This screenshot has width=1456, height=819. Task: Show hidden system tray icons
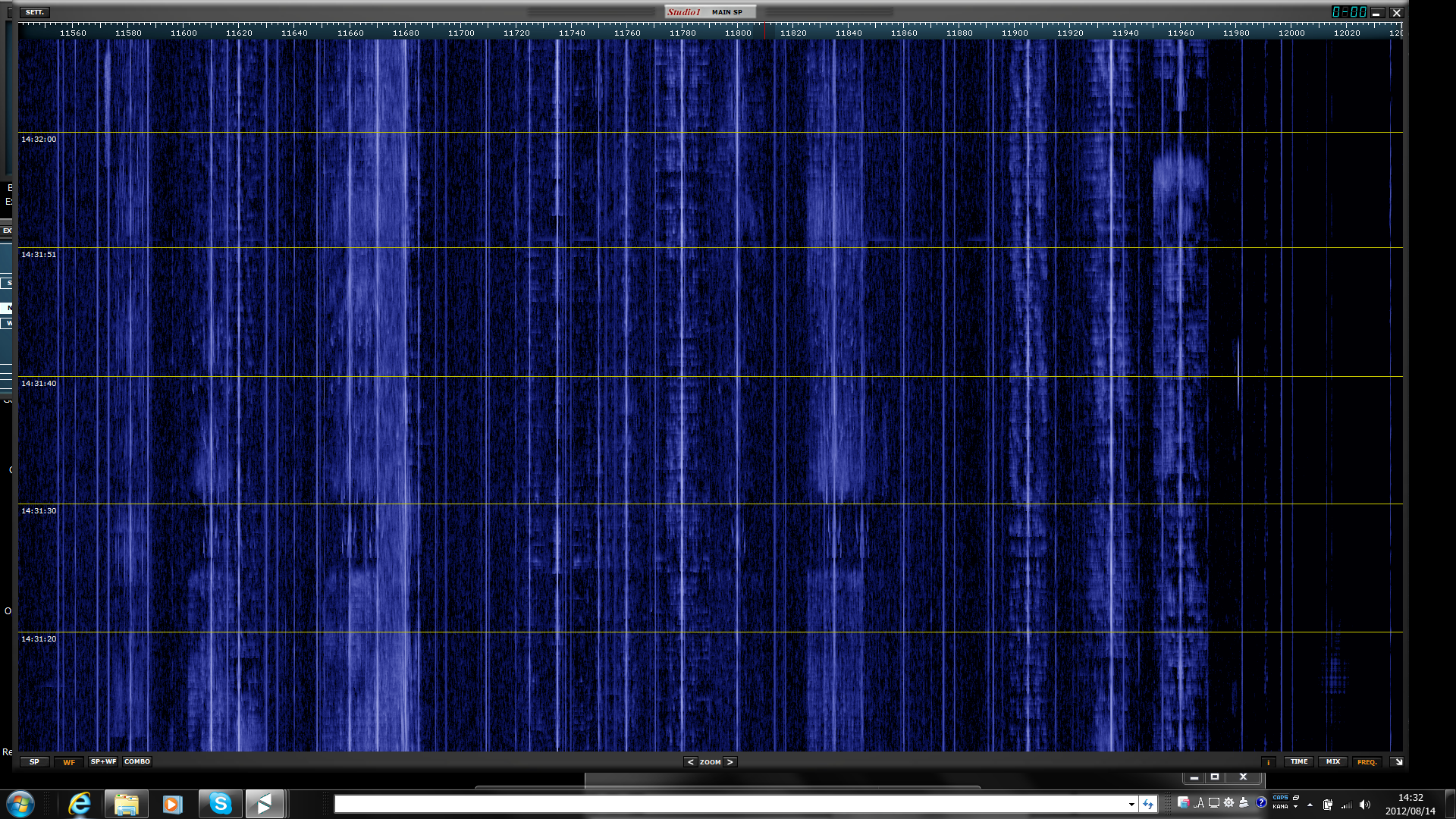pyautogui.click(x=1310, y=805)
